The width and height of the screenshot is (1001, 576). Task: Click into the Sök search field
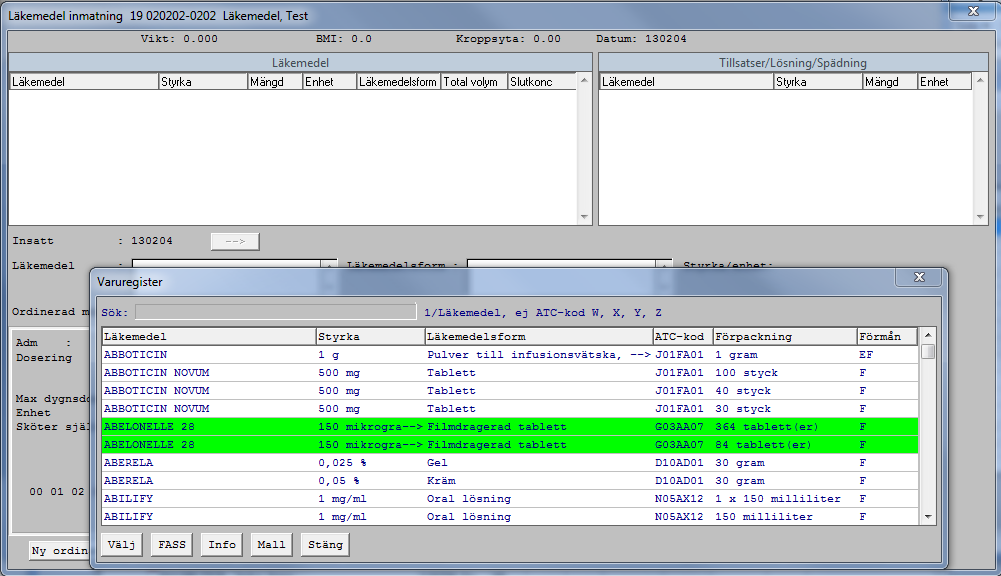pos(276,312)
